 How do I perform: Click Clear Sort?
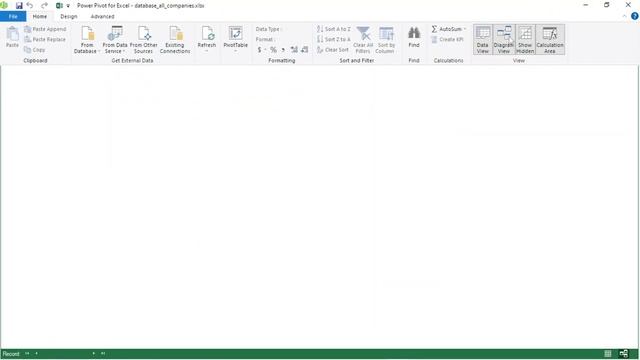pyautogui.click(x=333, y=50)
